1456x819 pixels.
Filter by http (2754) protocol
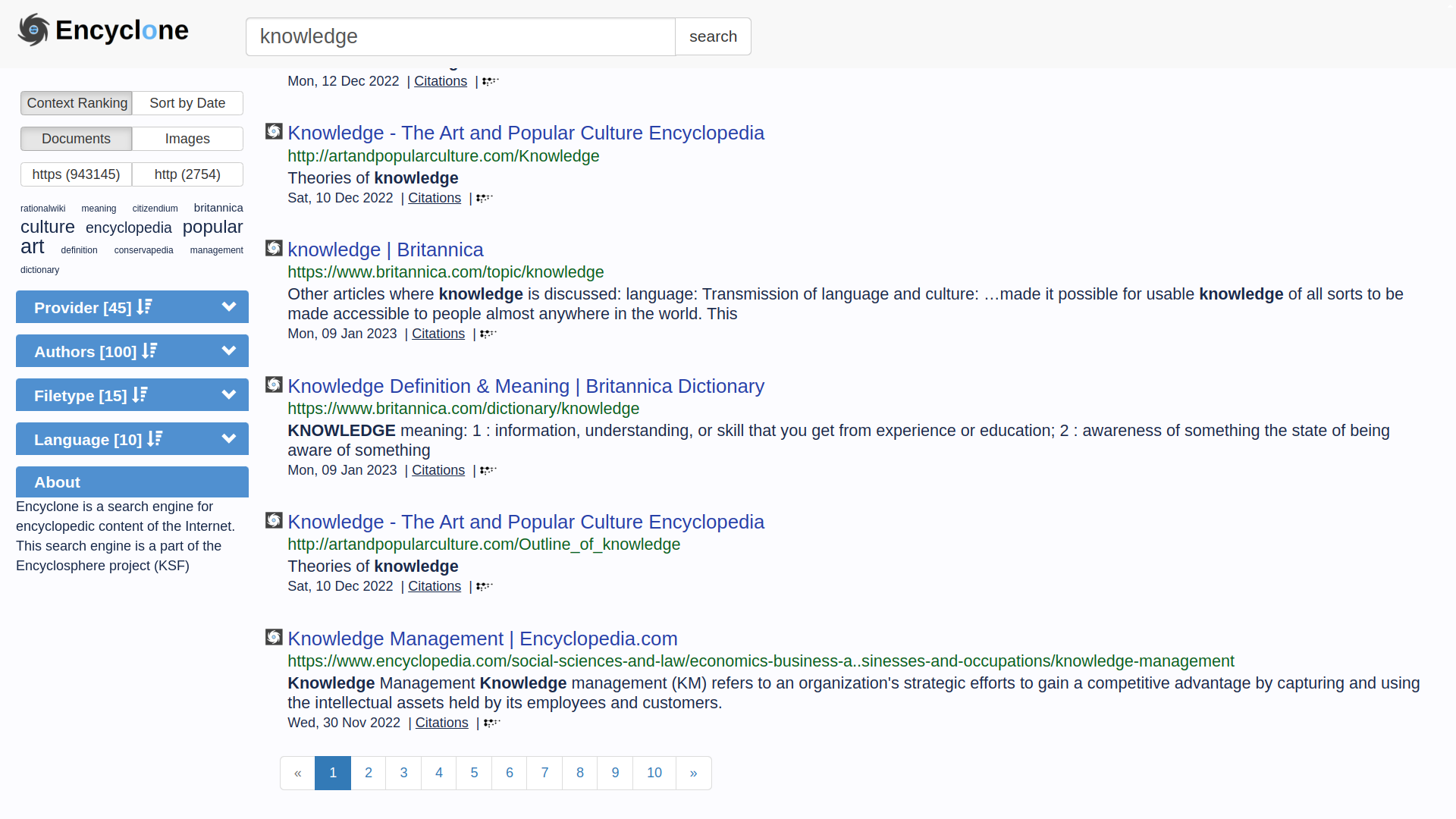pos(187,174)
